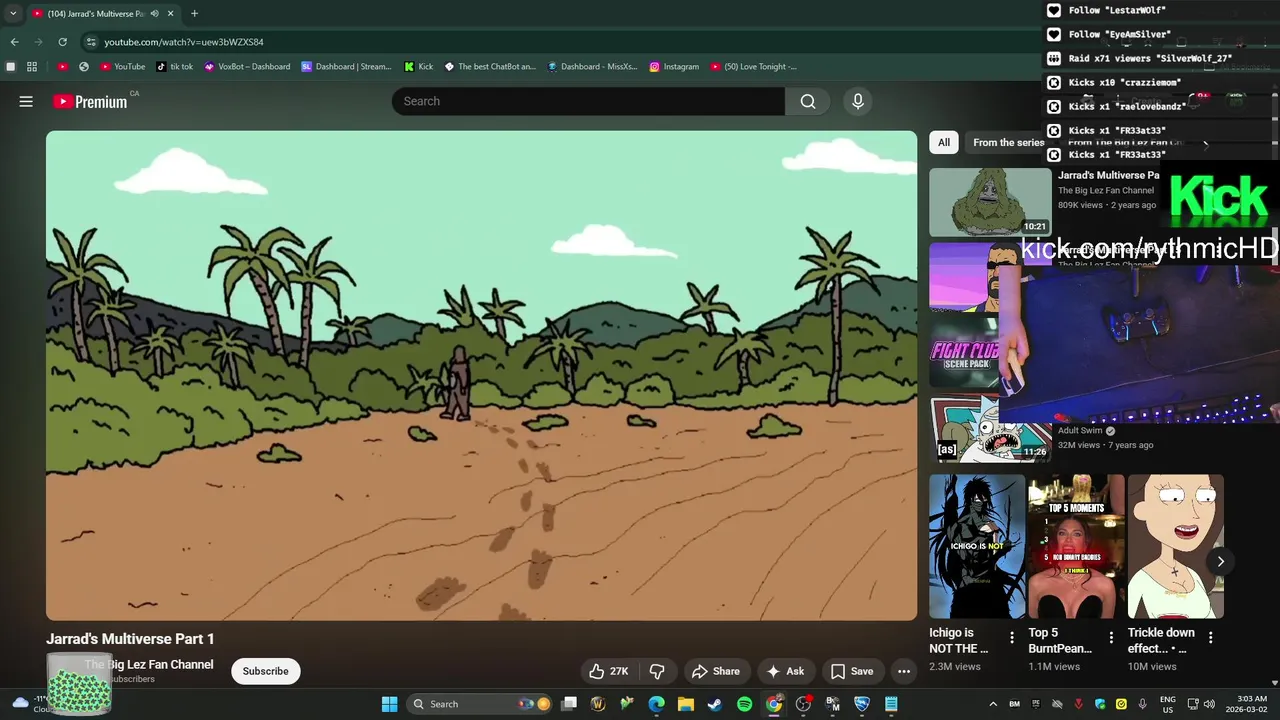Open more actions three-dot menu under video
The image size is (1280, 720).
904,671
